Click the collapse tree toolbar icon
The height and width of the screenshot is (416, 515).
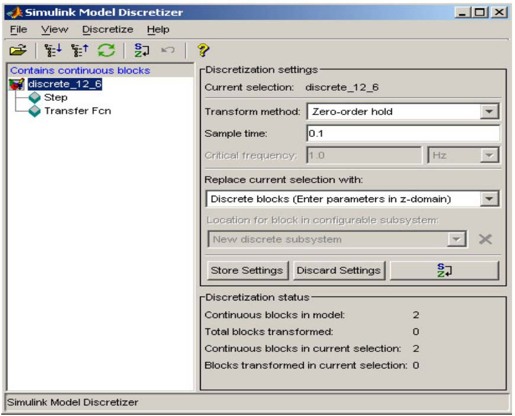pyautogui.click(x=79, y=50)
